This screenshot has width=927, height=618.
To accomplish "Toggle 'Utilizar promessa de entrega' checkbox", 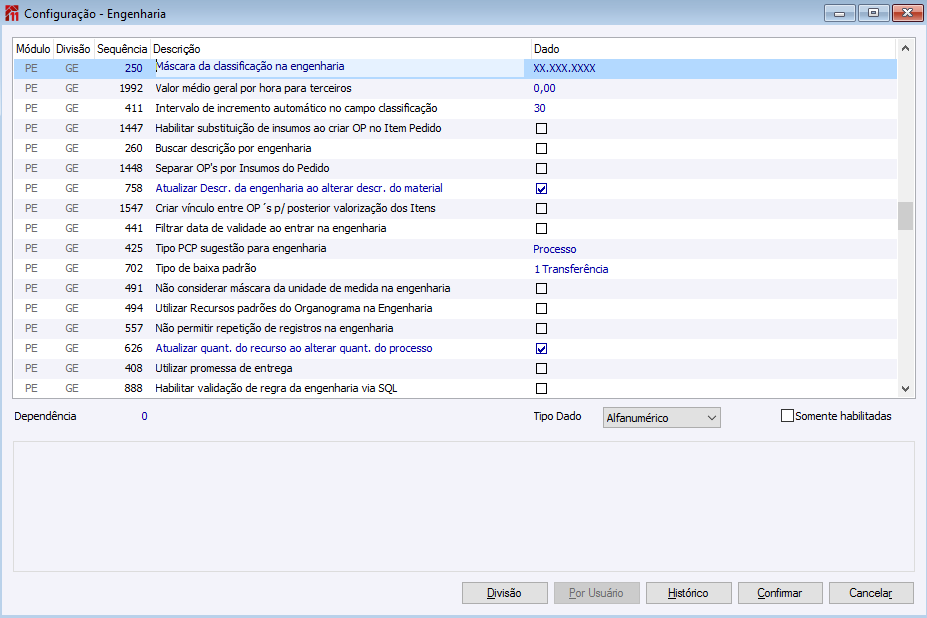I will pos(541,368).
